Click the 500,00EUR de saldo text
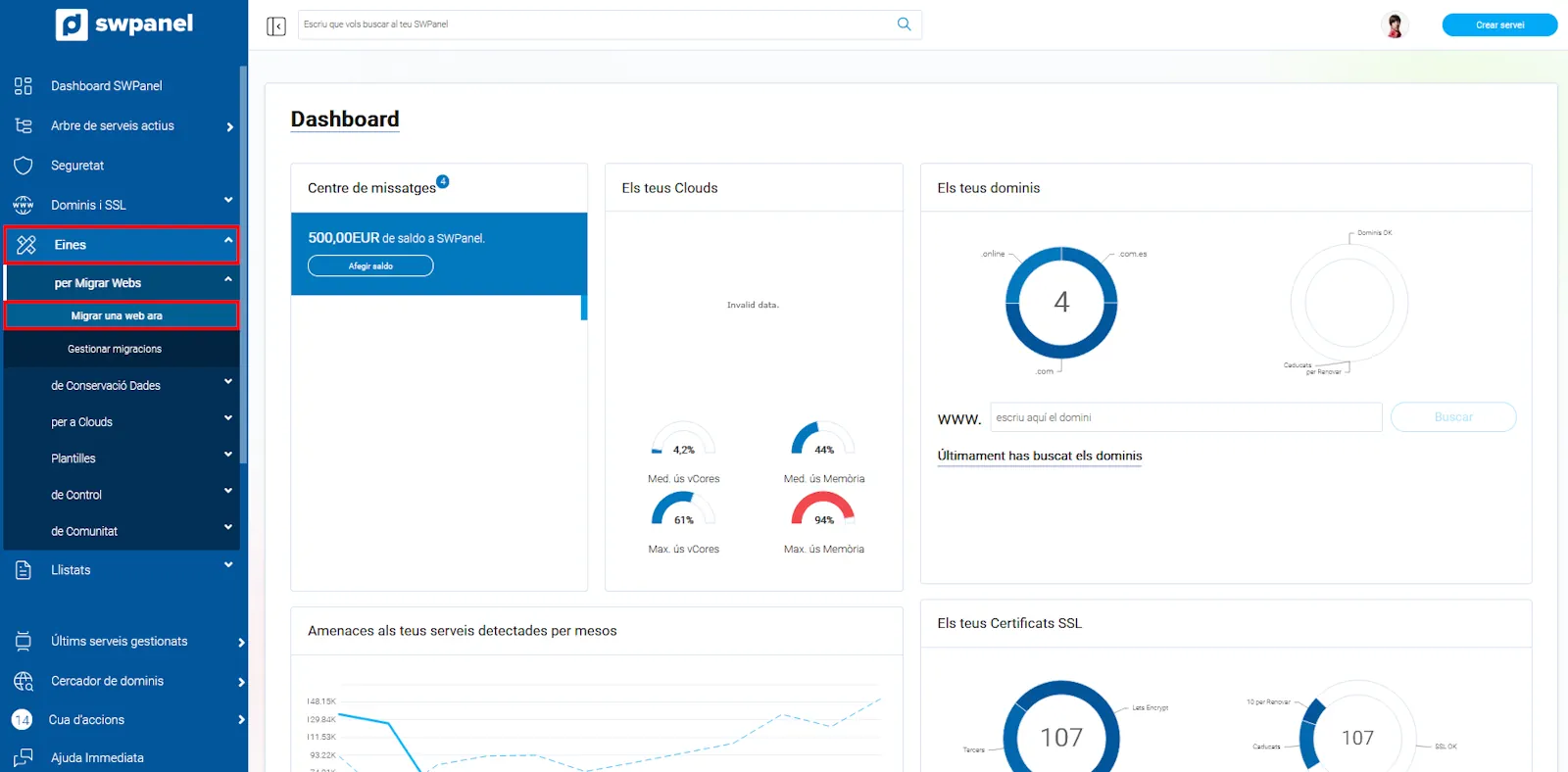The width and height of the screenshot is (1568, 772). point(396,238)
